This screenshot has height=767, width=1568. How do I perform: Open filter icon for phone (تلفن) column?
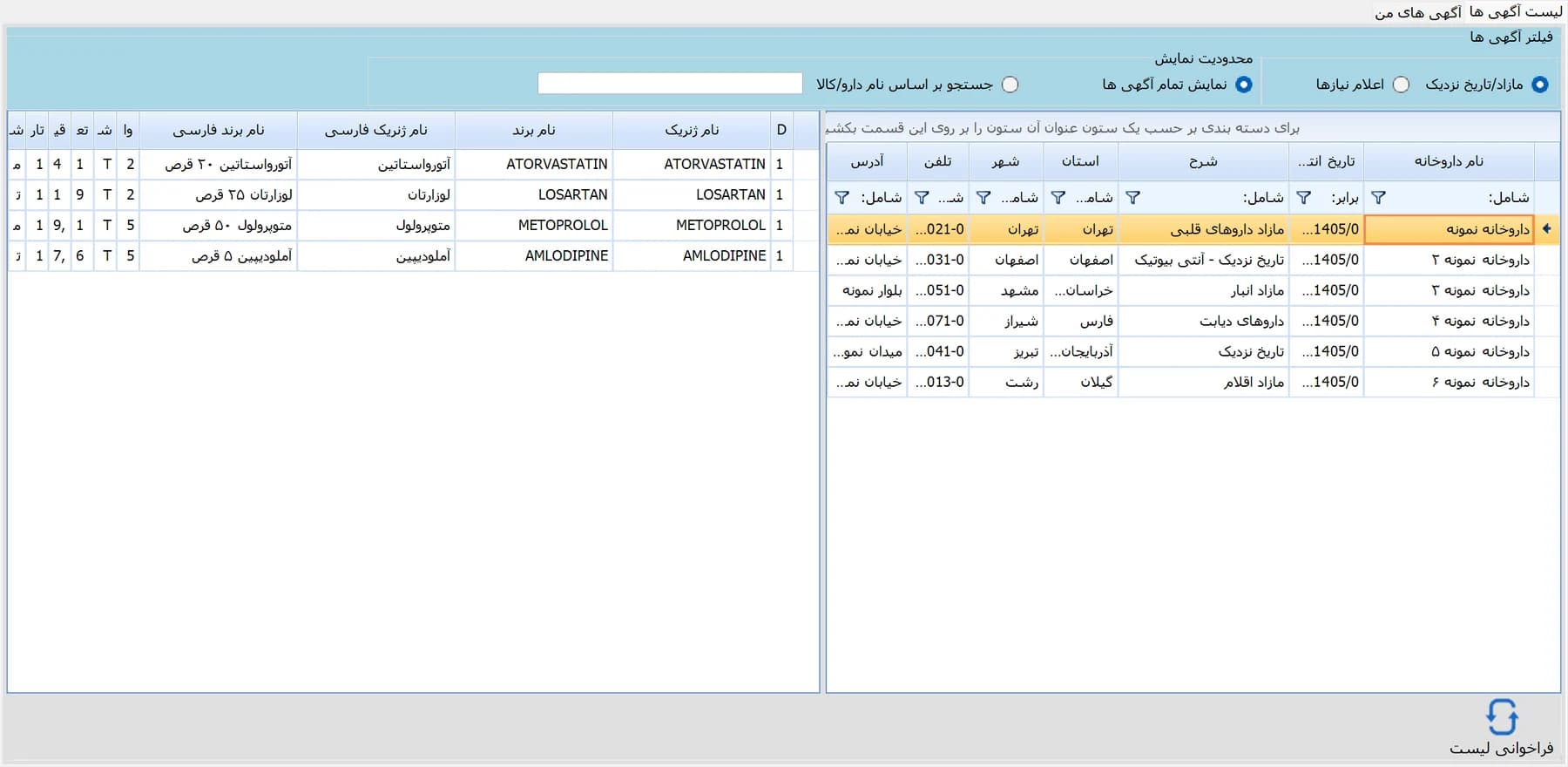click(921, 198)
